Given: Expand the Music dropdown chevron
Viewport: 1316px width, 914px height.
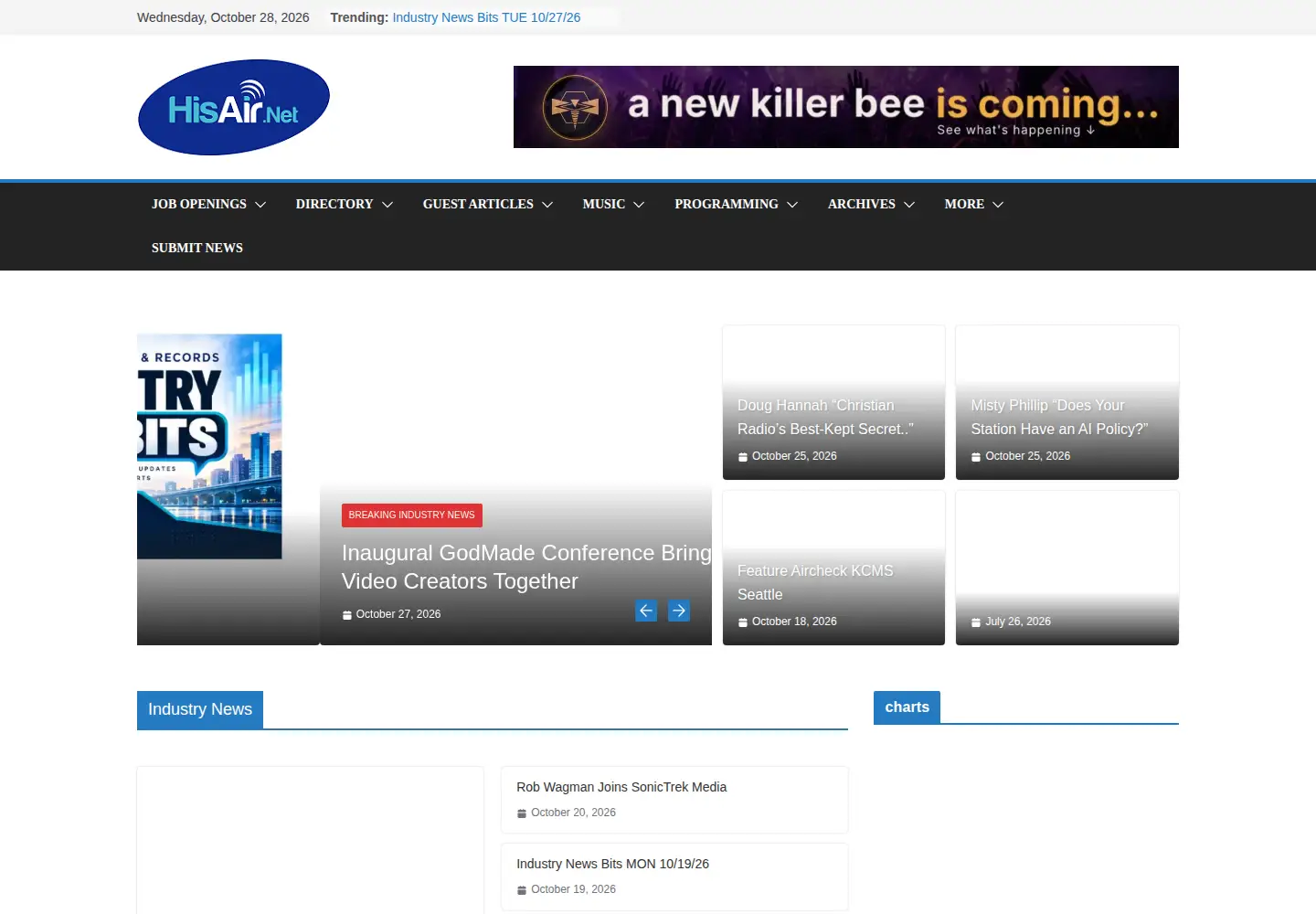Looking at the screenshot, I should click(639, 205).
